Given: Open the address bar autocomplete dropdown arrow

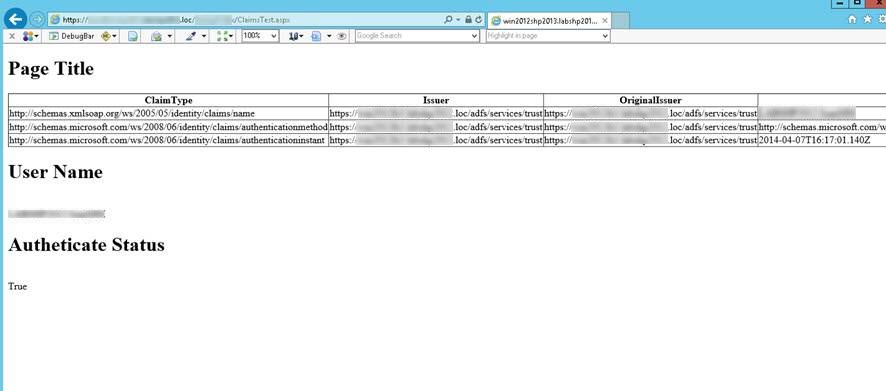Looking at the screenshot, I should tap(458, 20).
